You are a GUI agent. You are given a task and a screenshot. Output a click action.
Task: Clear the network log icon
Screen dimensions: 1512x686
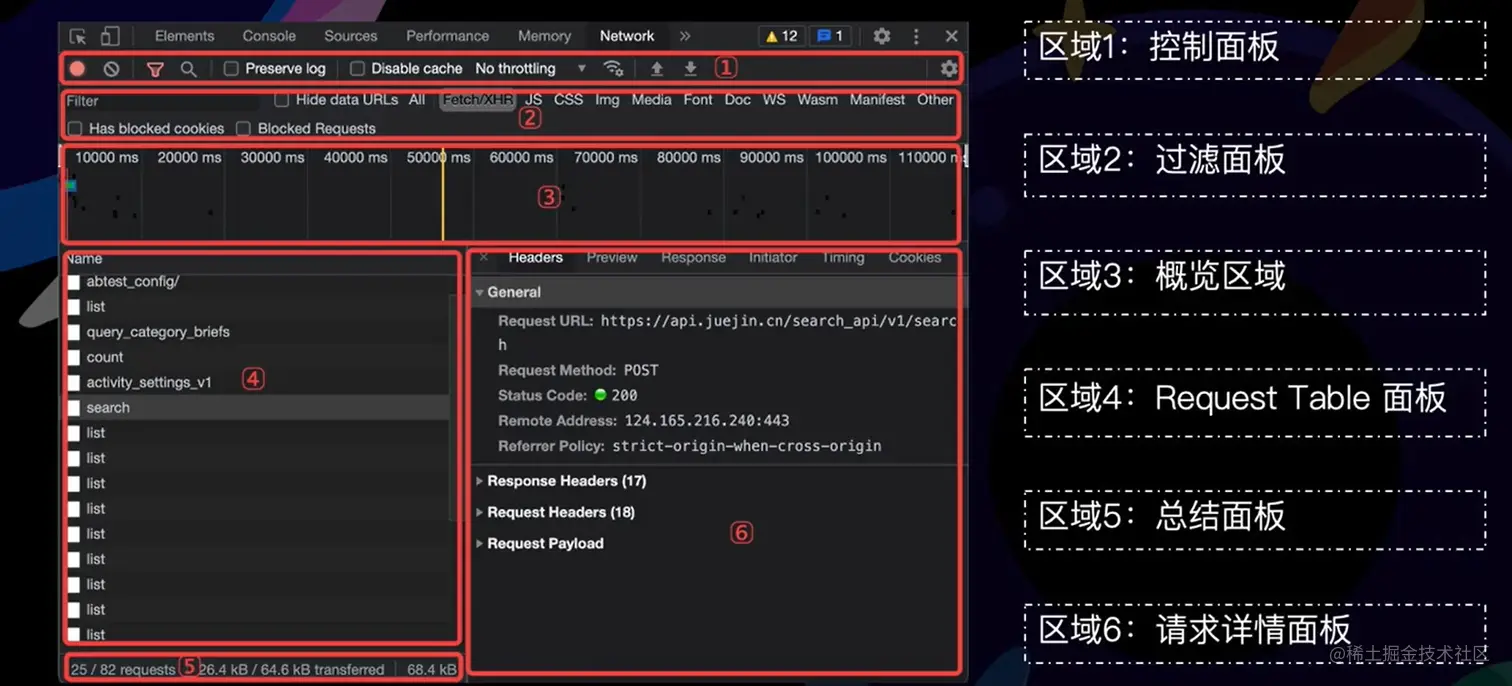(x=112, y=69)
